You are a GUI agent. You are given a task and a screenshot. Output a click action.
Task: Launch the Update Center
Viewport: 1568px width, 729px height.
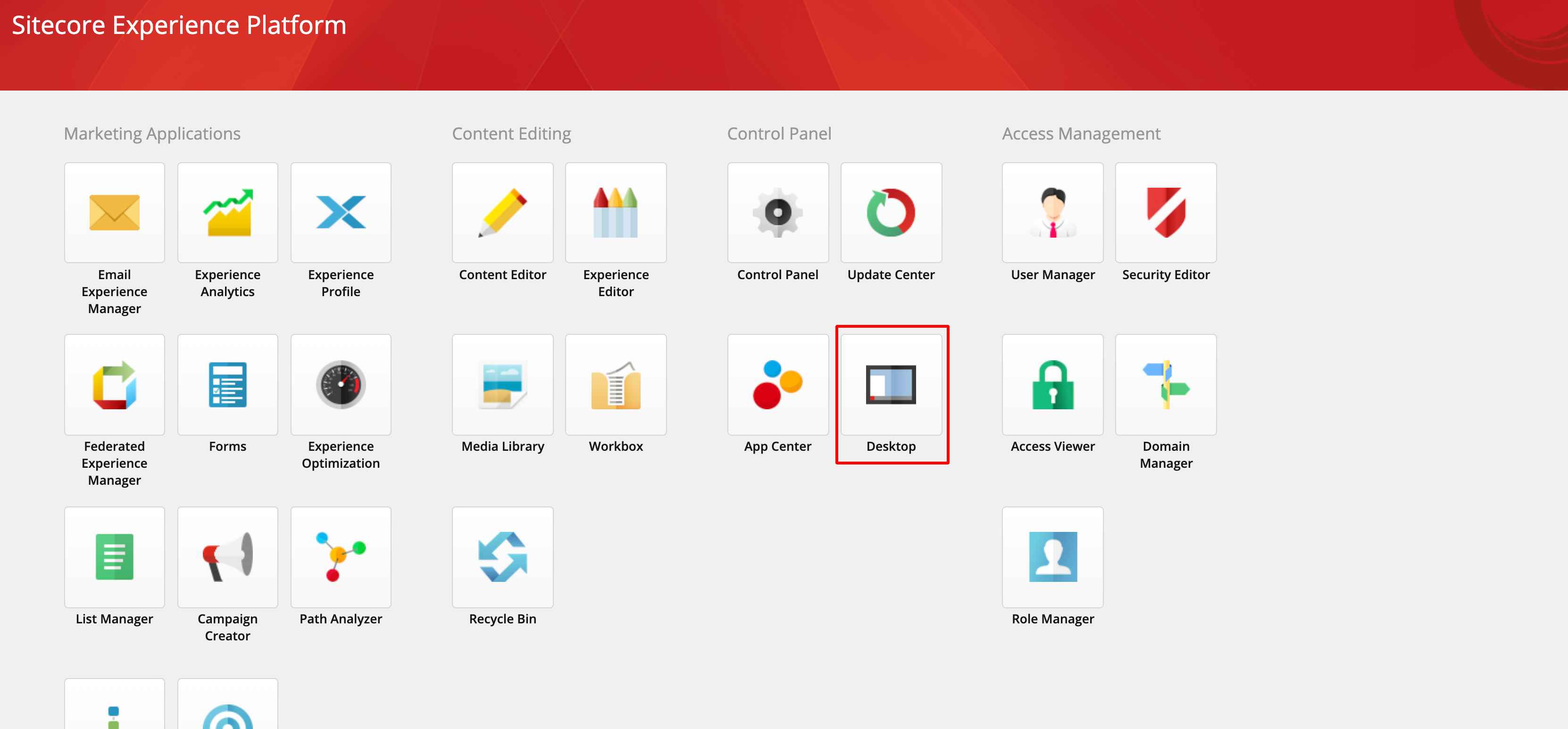click(891, 212)
